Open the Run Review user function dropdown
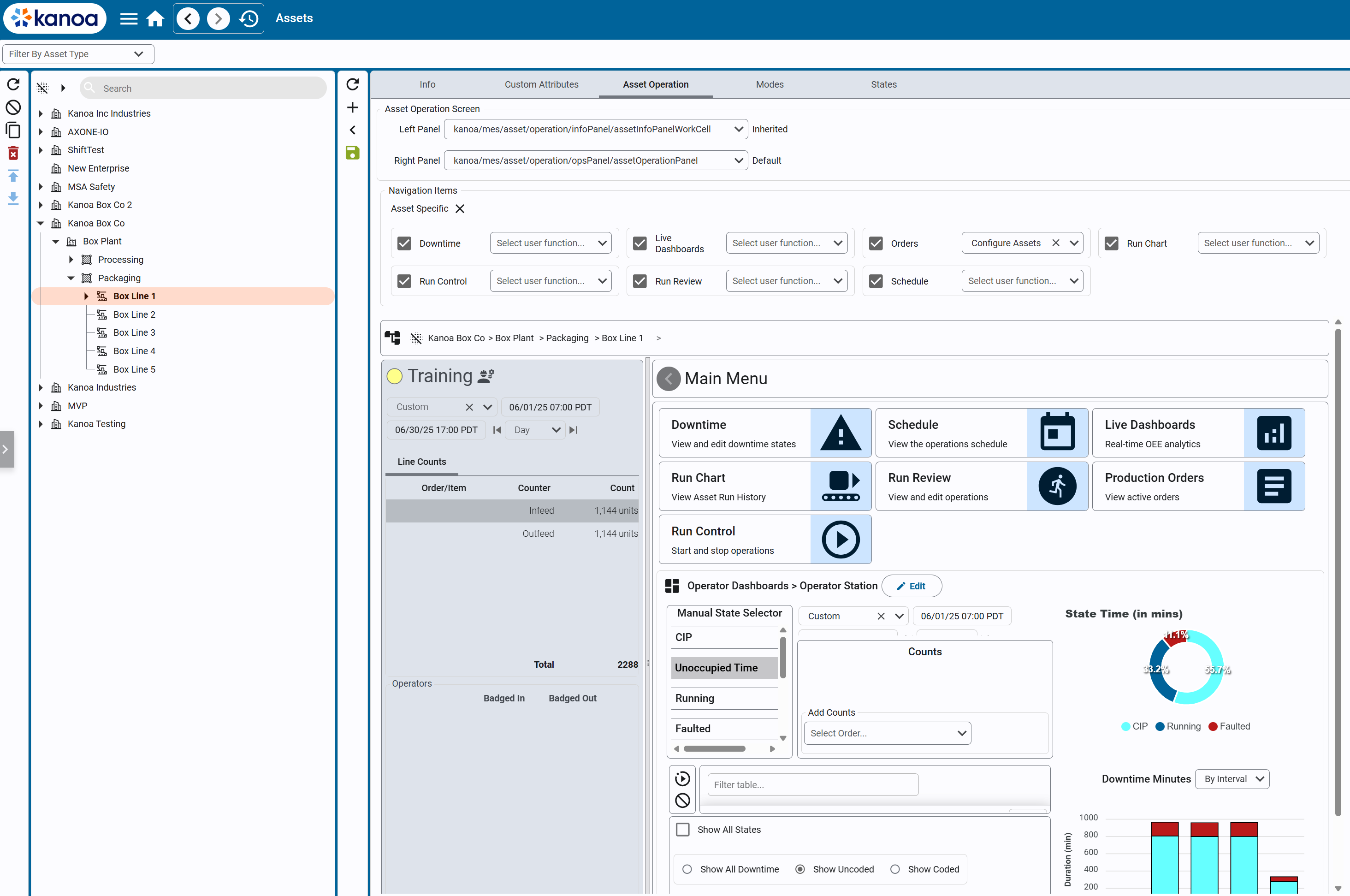The height and width of the screenshot is (896, 1350). point(786,281)
